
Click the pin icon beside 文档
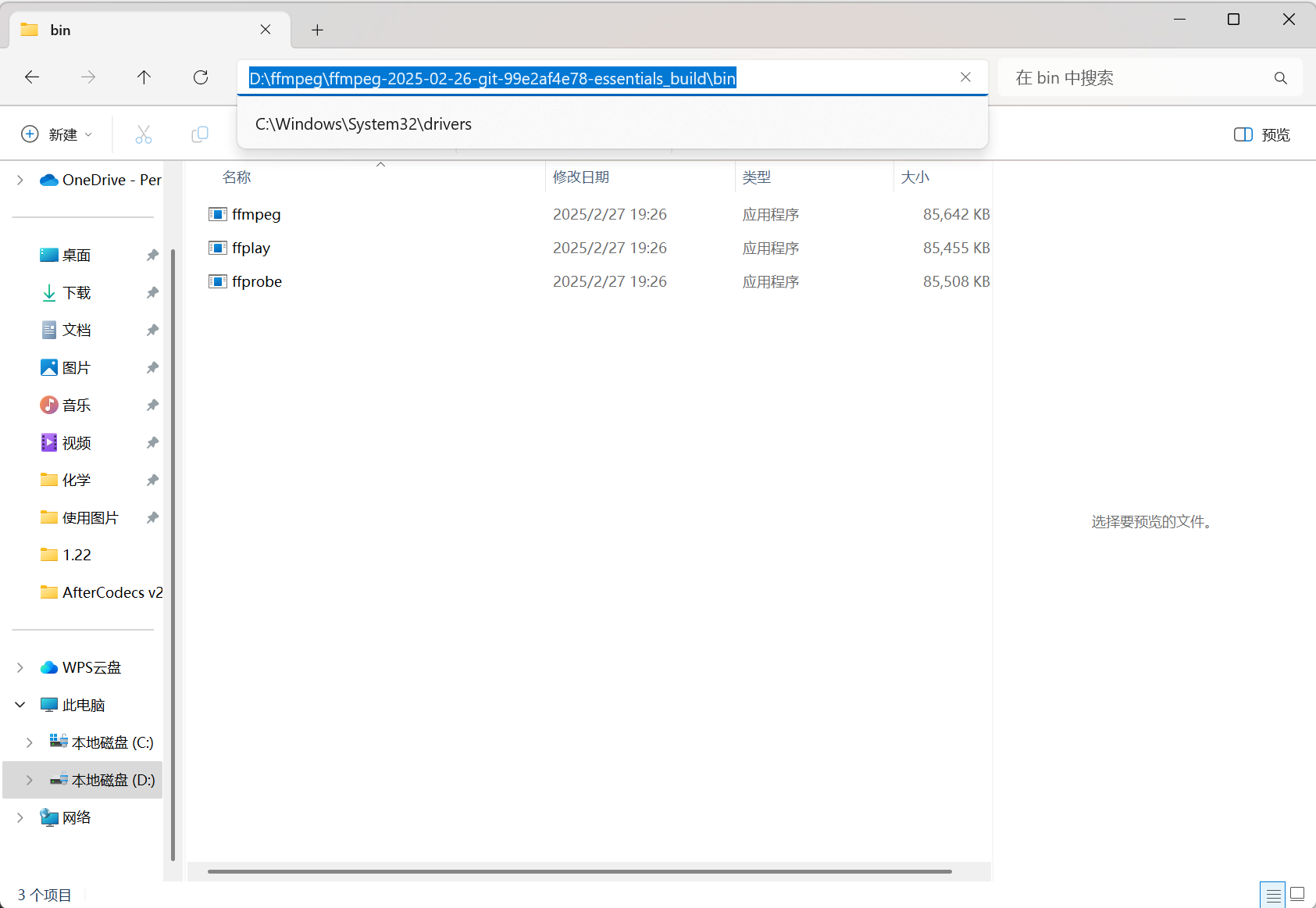152,330
